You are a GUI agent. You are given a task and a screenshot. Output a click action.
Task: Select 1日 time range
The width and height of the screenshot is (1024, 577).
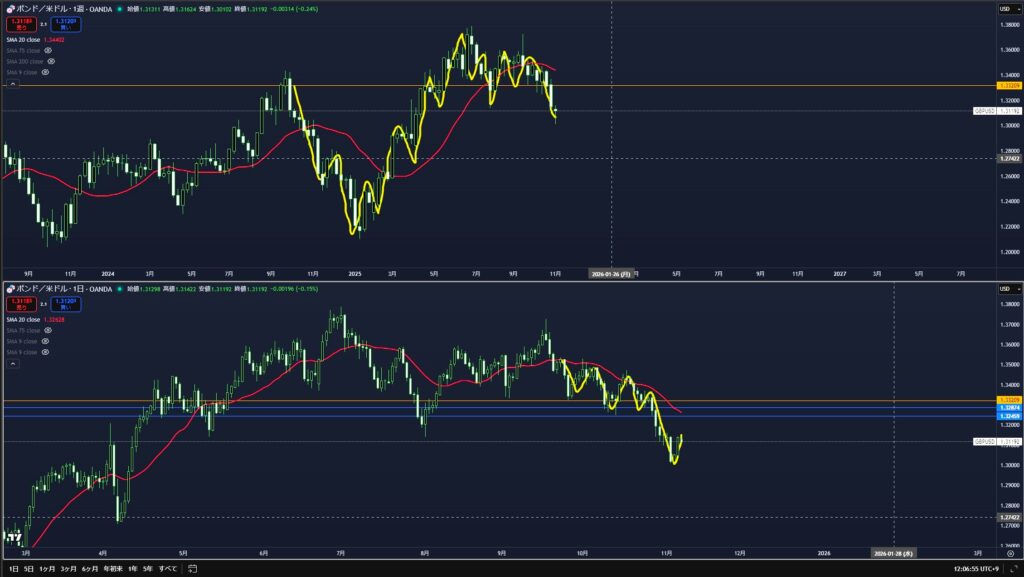coord(13,568)
